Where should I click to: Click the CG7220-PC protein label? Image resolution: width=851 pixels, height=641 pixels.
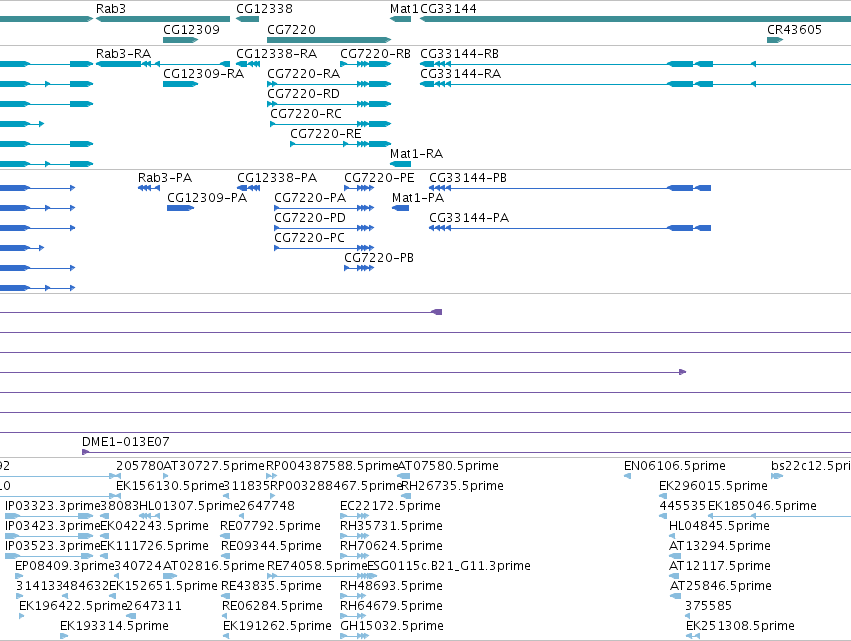point(309,238)
